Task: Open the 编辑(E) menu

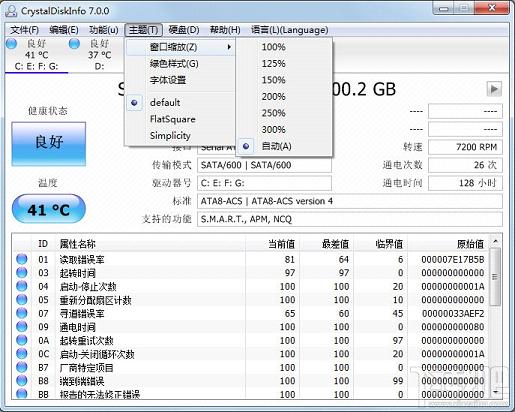Action: coord(64,30)
